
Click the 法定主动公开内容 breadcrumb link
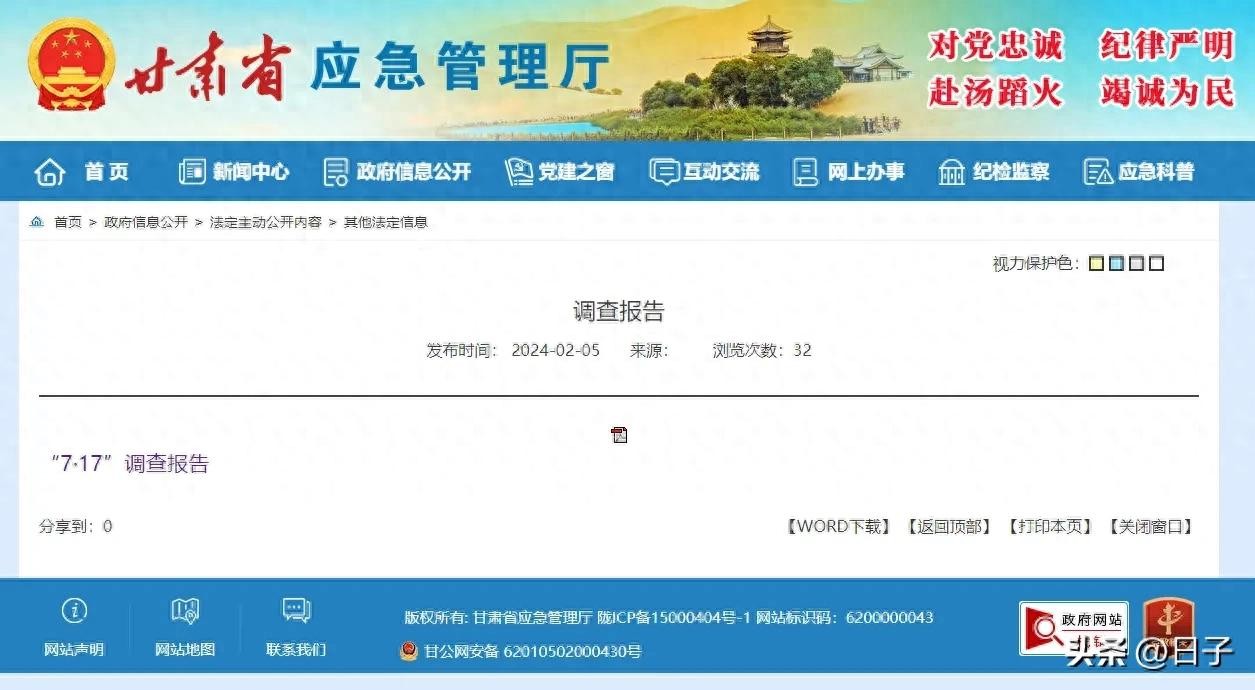click(265, 222)
